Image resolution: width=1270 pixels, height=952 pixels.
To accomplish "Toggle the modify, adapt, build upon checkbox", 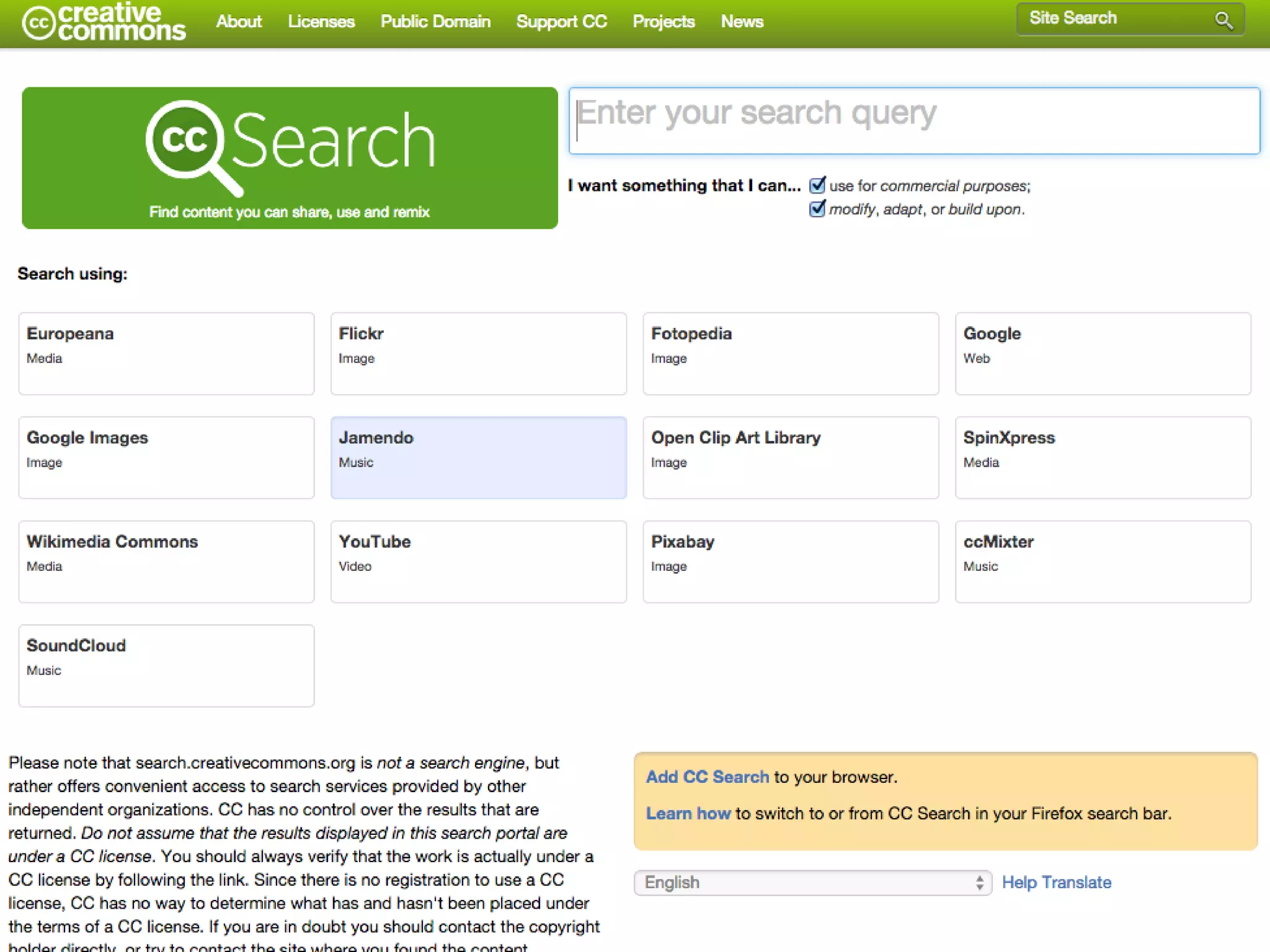I will (817, 209).
